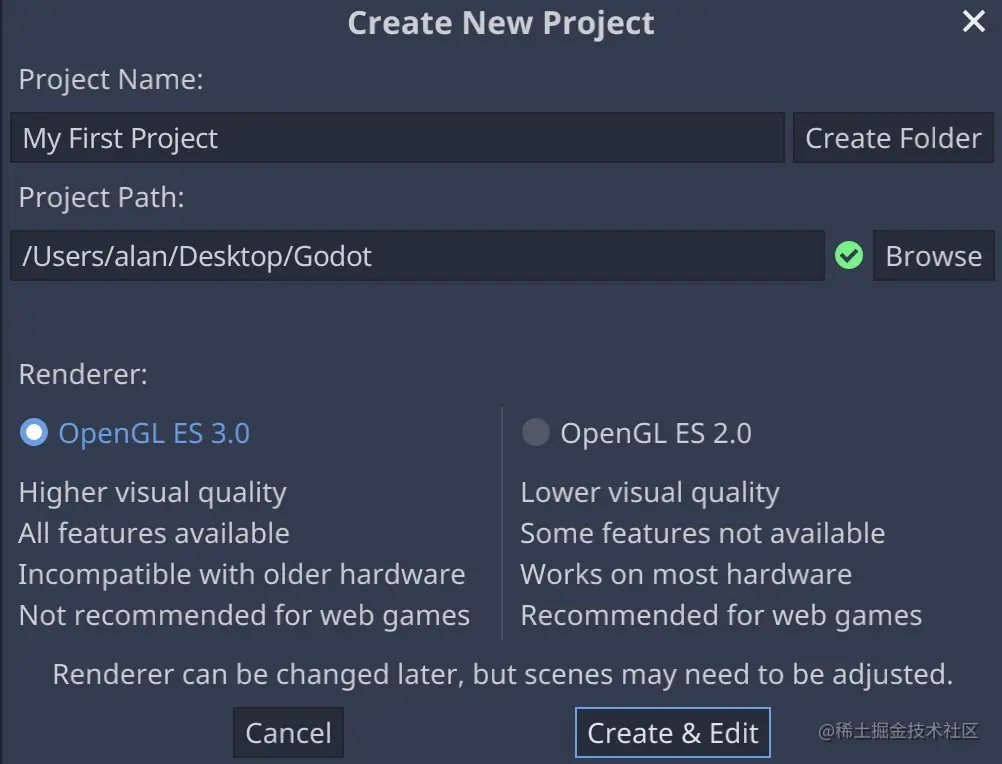Click the Recommended for web games text
This screenshot has width=1002, height=764.
click(x=721, y=616)
